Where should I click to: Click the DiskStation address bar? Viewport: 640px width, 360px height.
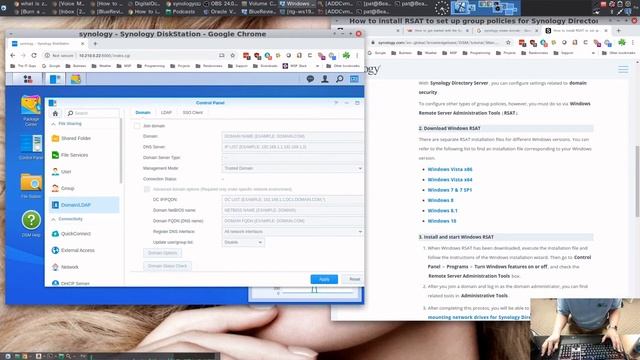click(x=139, y=56)
